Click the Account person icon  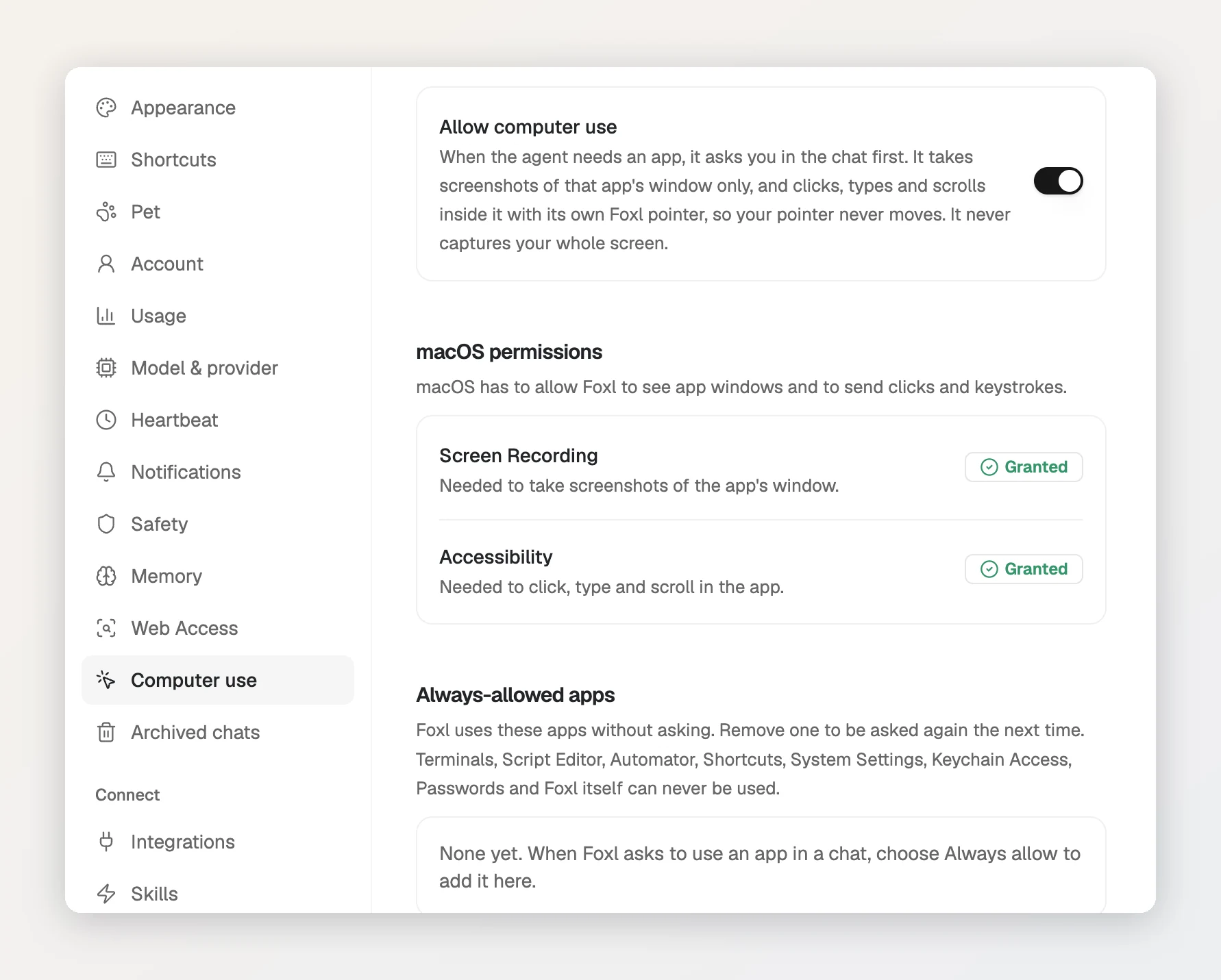pyautogui.click(x=106, y=264)
